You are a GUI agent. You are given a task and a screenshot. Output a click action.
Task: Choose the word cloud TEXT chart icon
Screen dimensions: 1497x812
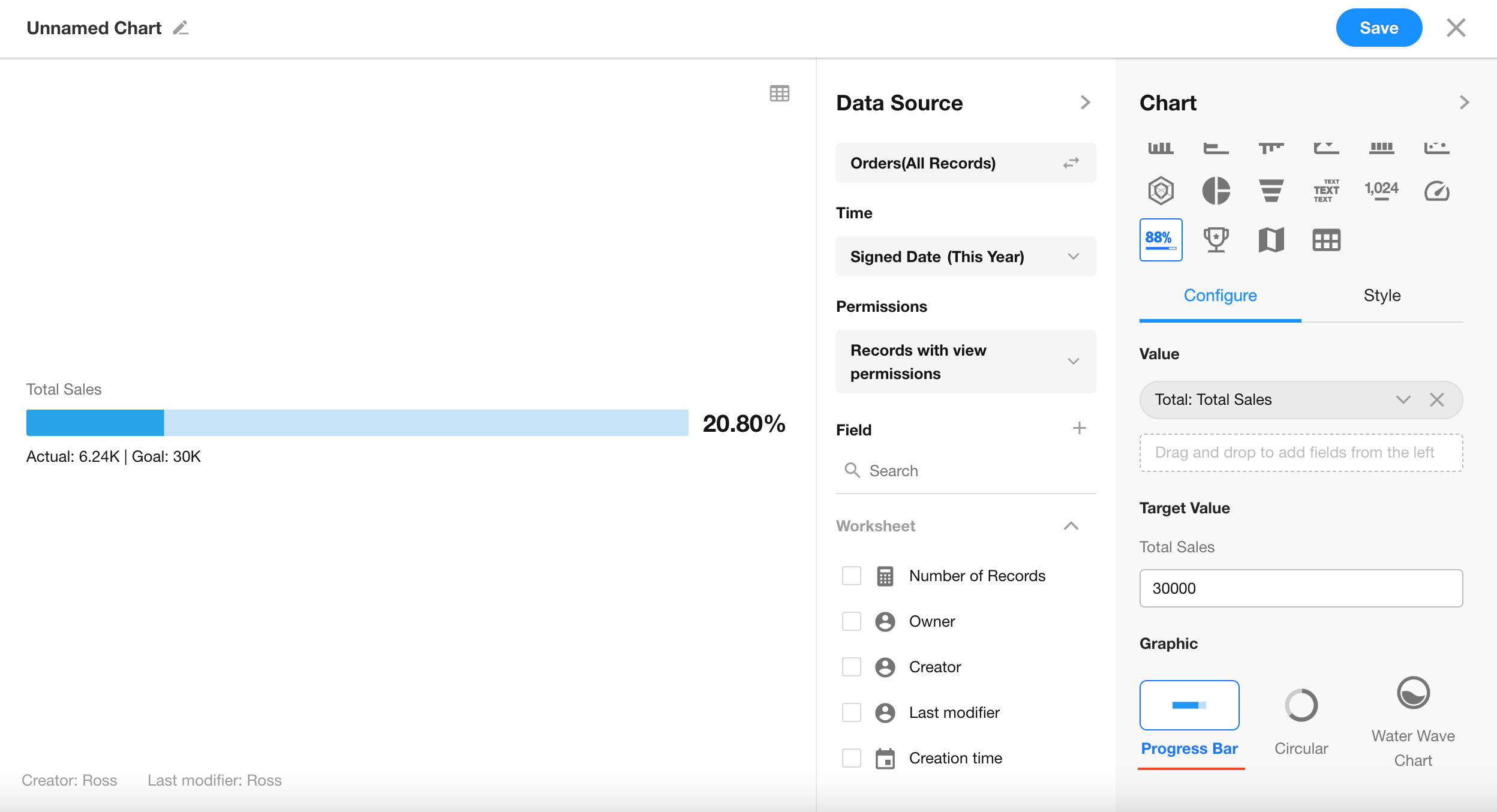pyautogui.click(x=1325, y=191)
